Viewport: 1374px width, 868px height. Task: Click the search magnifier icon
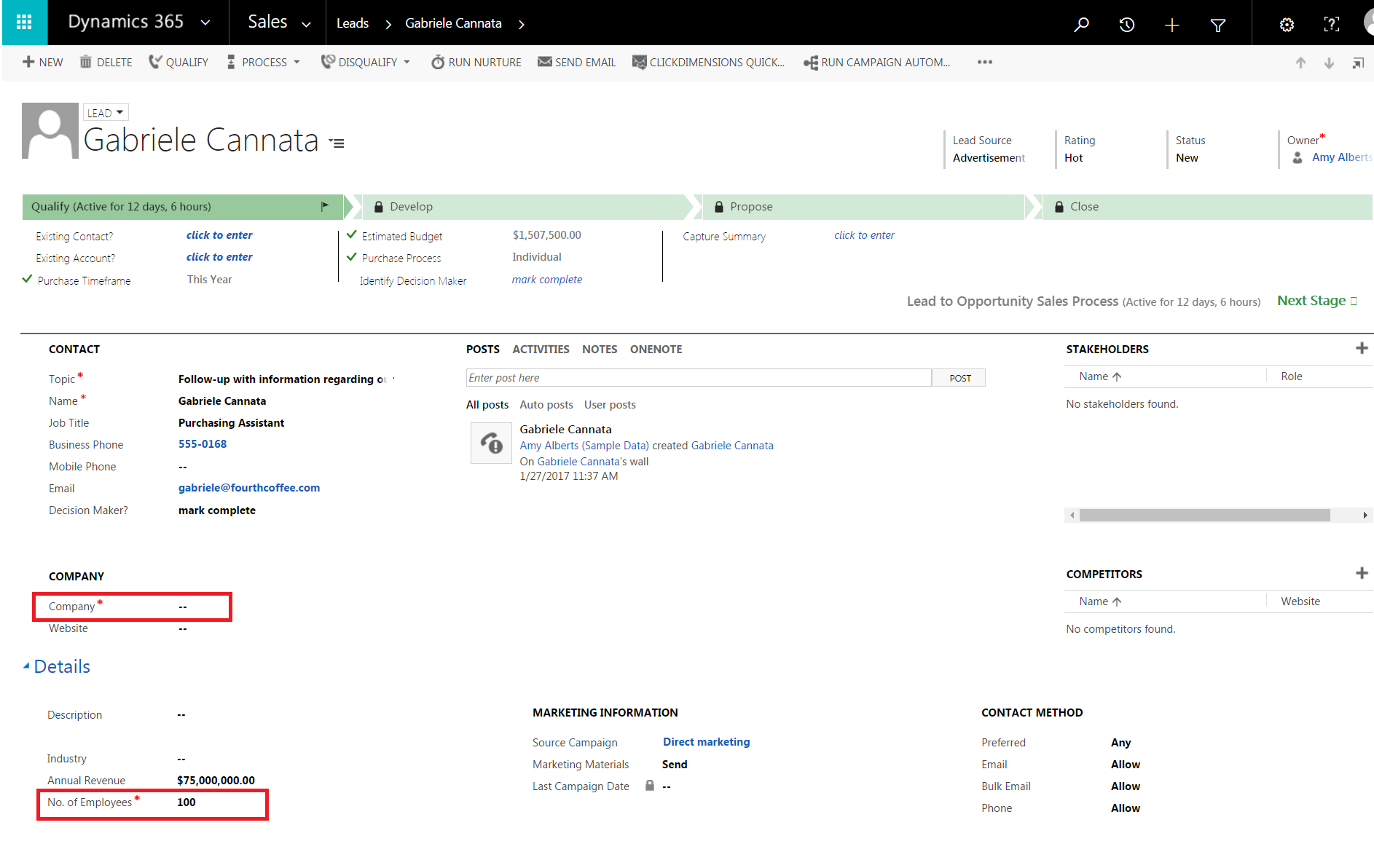1081,24
